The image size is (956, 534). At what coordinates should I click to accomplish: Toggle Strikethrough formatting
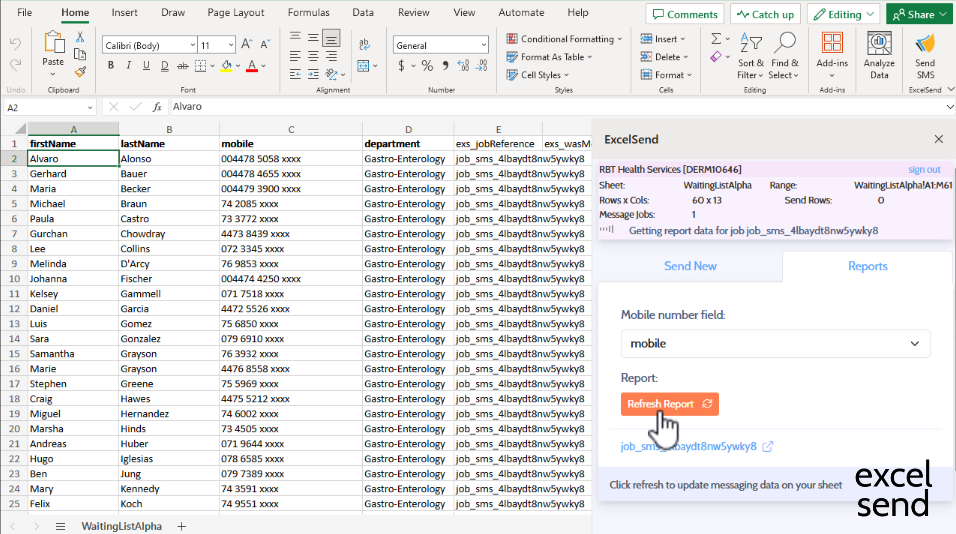click(182, 66)
